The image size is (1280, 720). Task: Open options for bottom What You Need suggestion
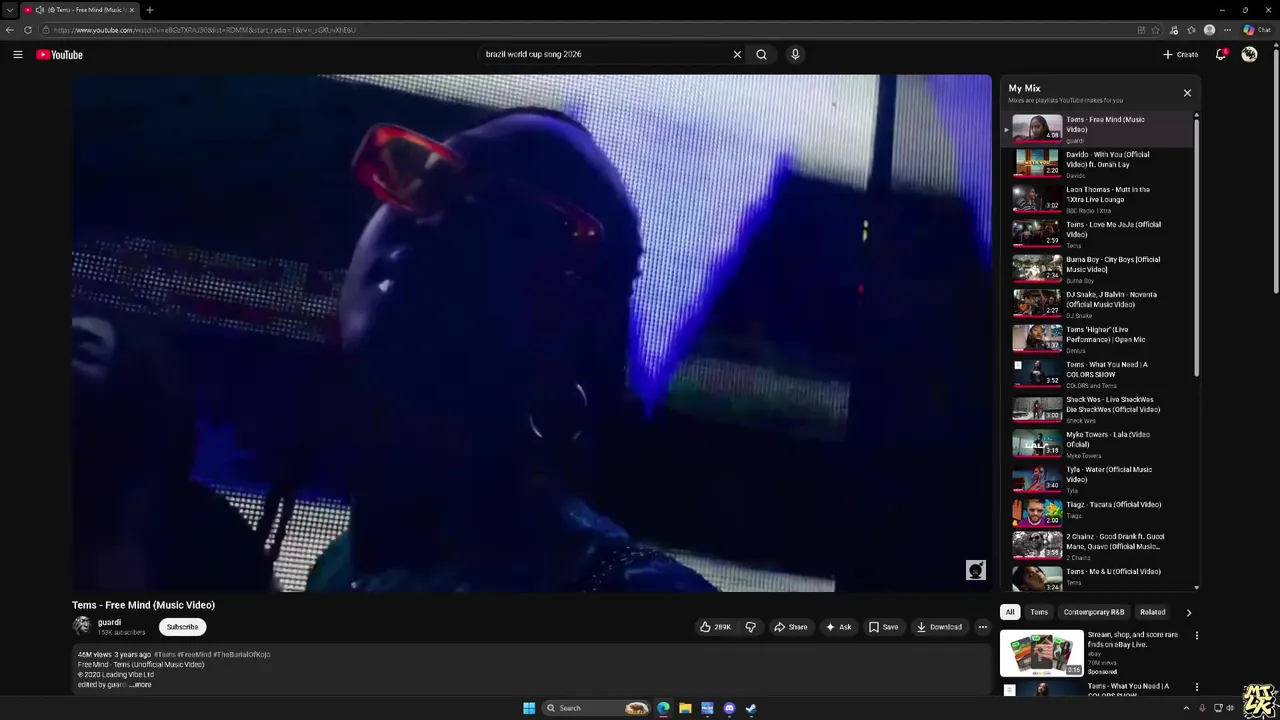point(1196,688)
